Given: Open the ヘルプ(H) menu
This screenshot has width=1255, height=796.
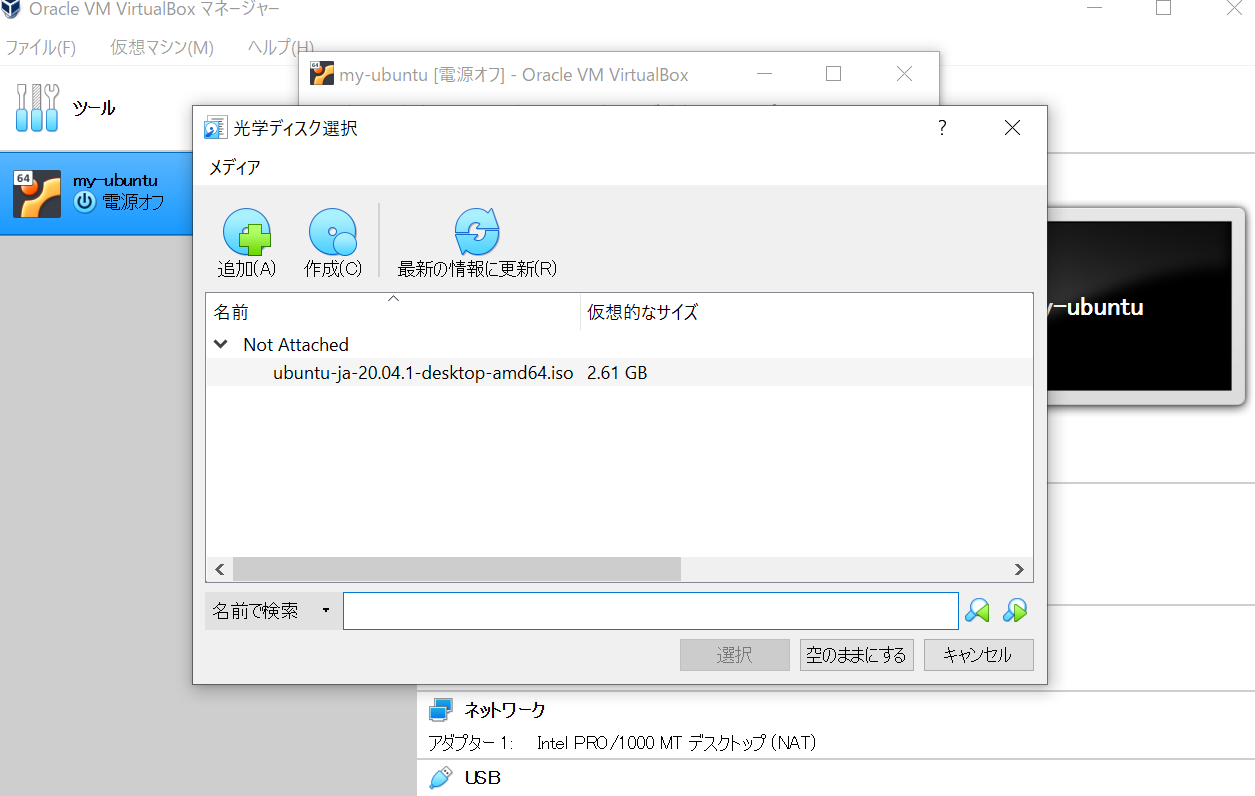Looking at the screenshot, I should (x=281, y=47).
